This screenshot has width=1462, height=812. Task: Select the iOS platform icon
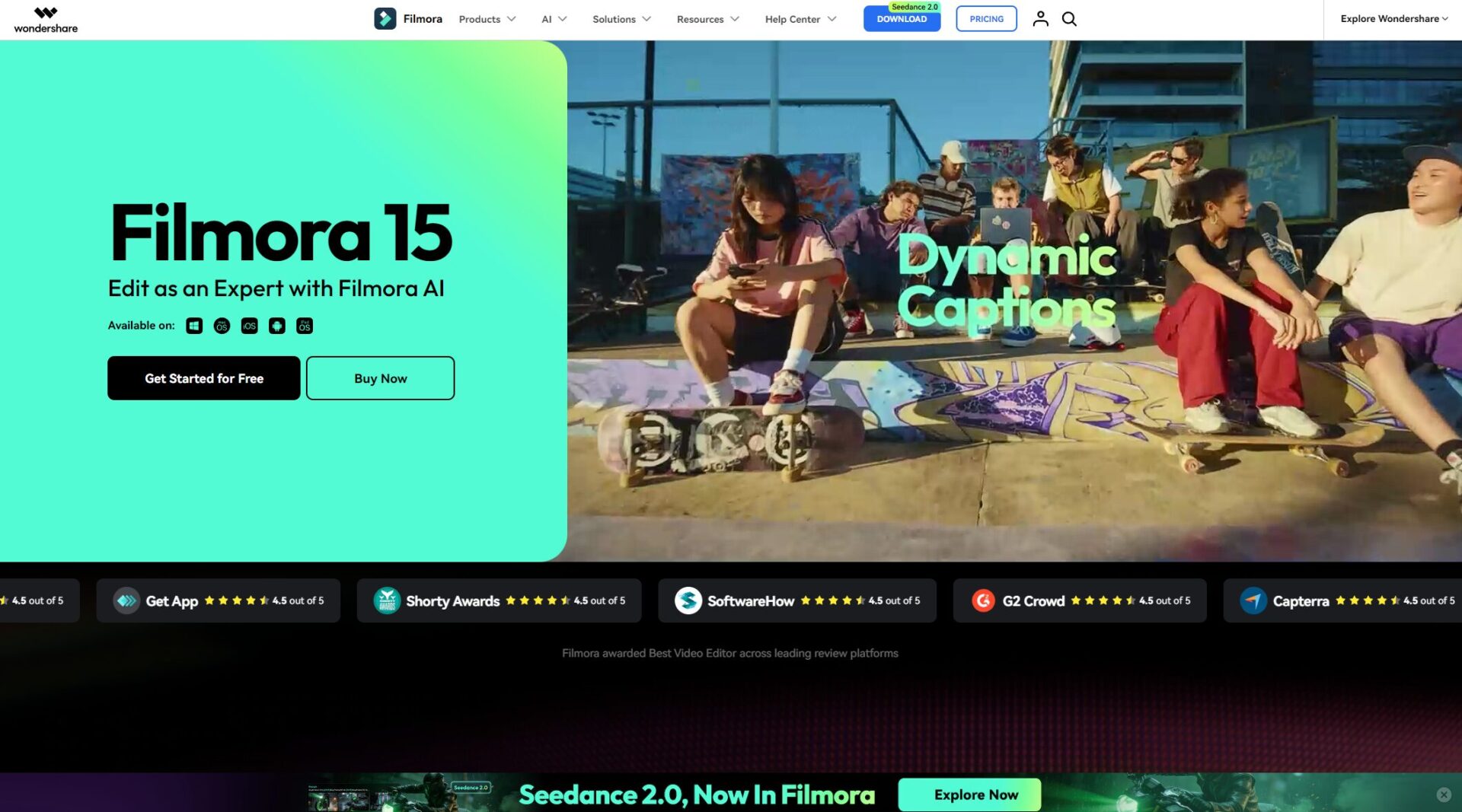[x=249, y=326]
